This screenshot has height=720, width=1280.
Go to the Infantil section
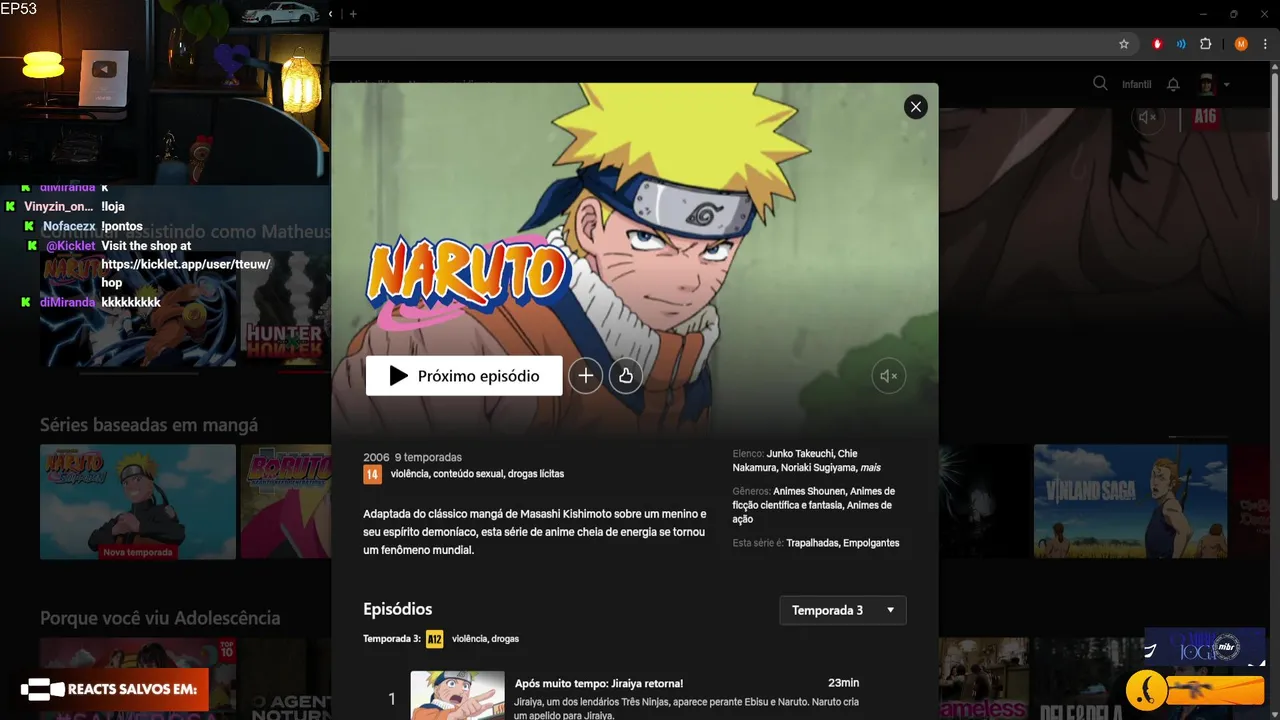click(x=1136, y=85)
